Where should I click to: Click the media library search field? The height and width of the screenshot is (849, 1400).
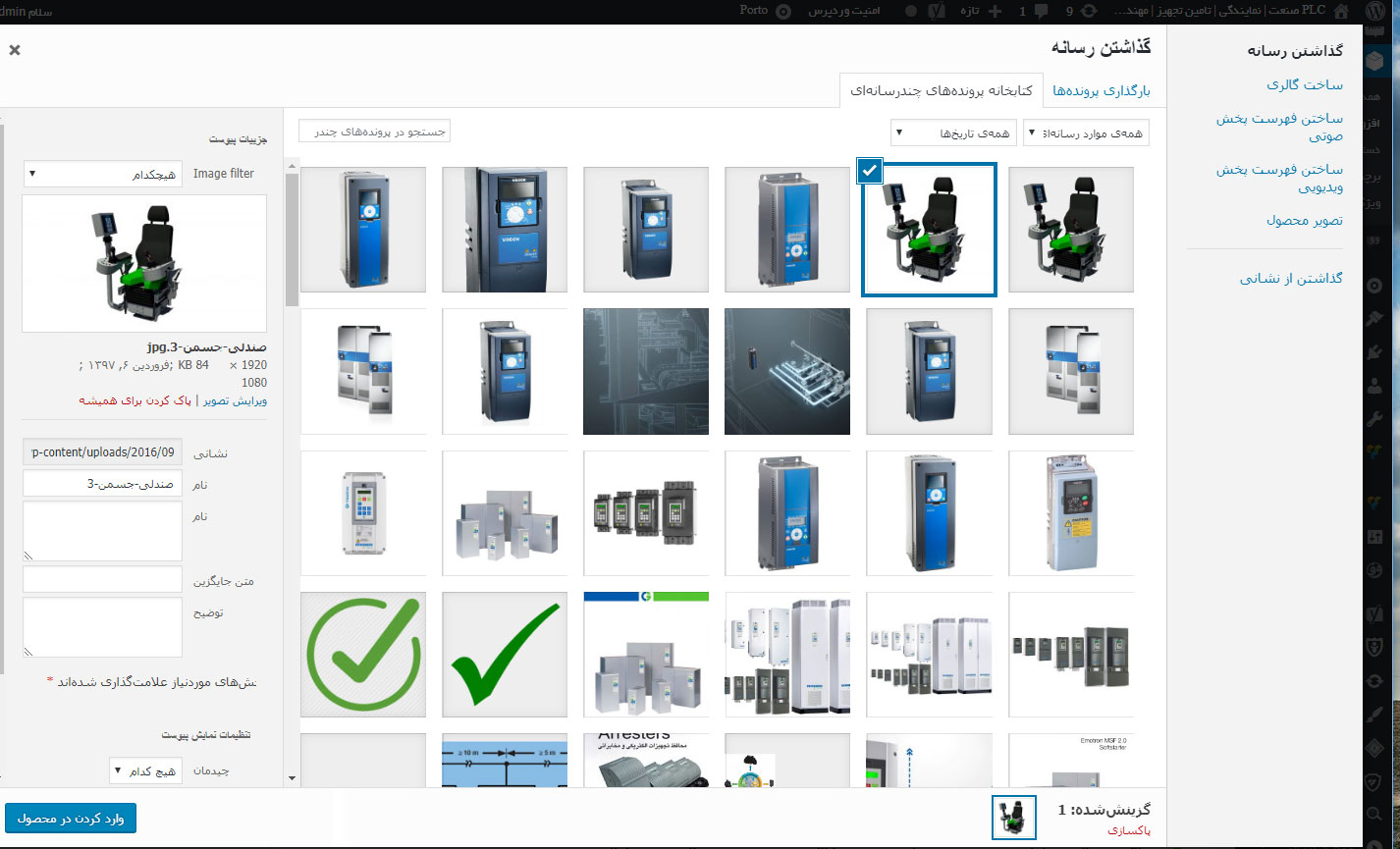pos(374,131)
